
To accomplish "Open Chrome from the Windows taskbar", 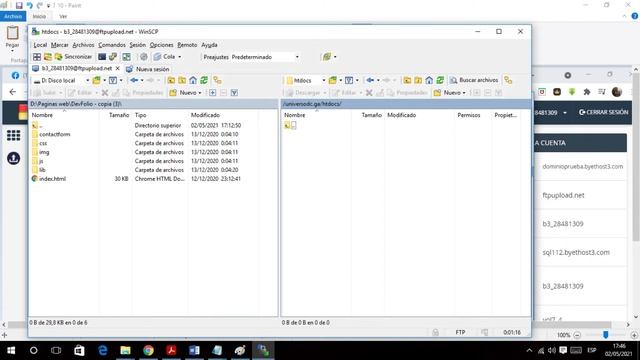I will click(148, 350).
